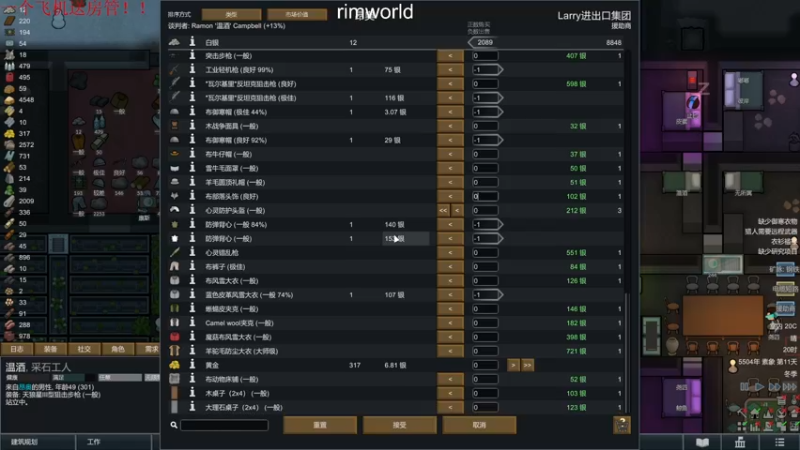Edit quantity field for 布部落头饰 row
Viewport: 800px width, 450px height.
pos(485,196)
